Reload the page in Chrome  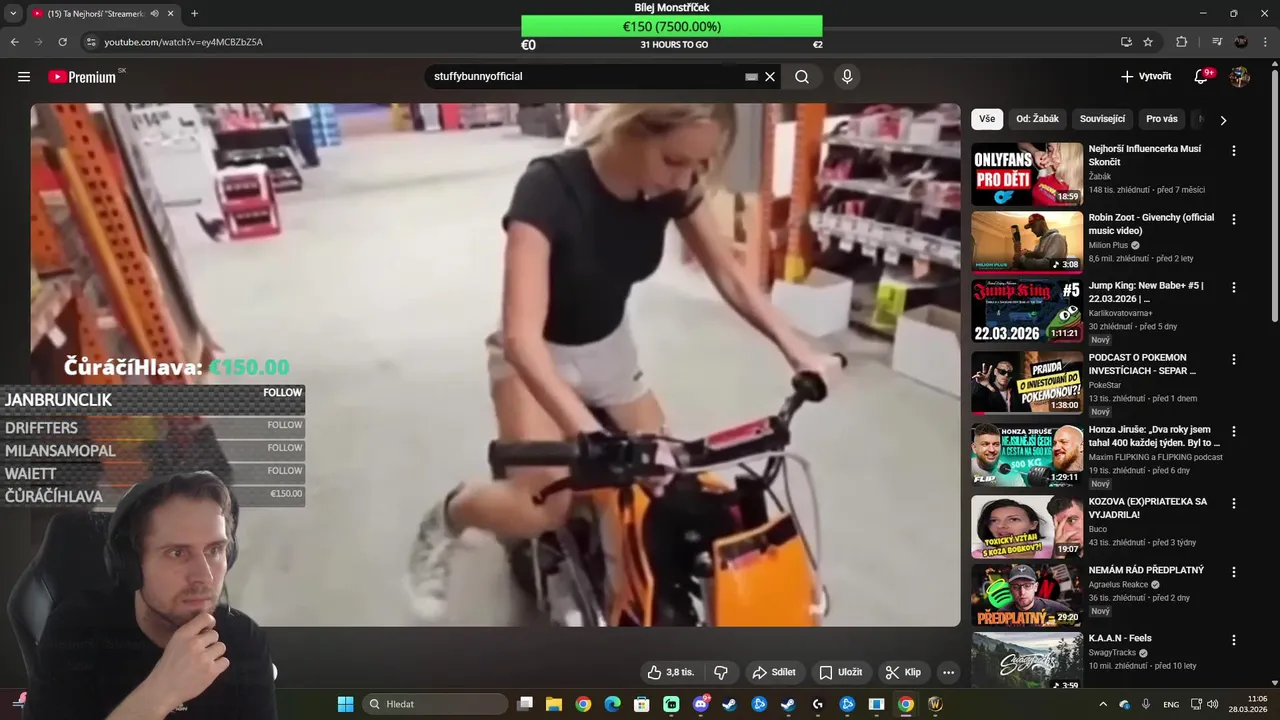(x=63, y=42)
